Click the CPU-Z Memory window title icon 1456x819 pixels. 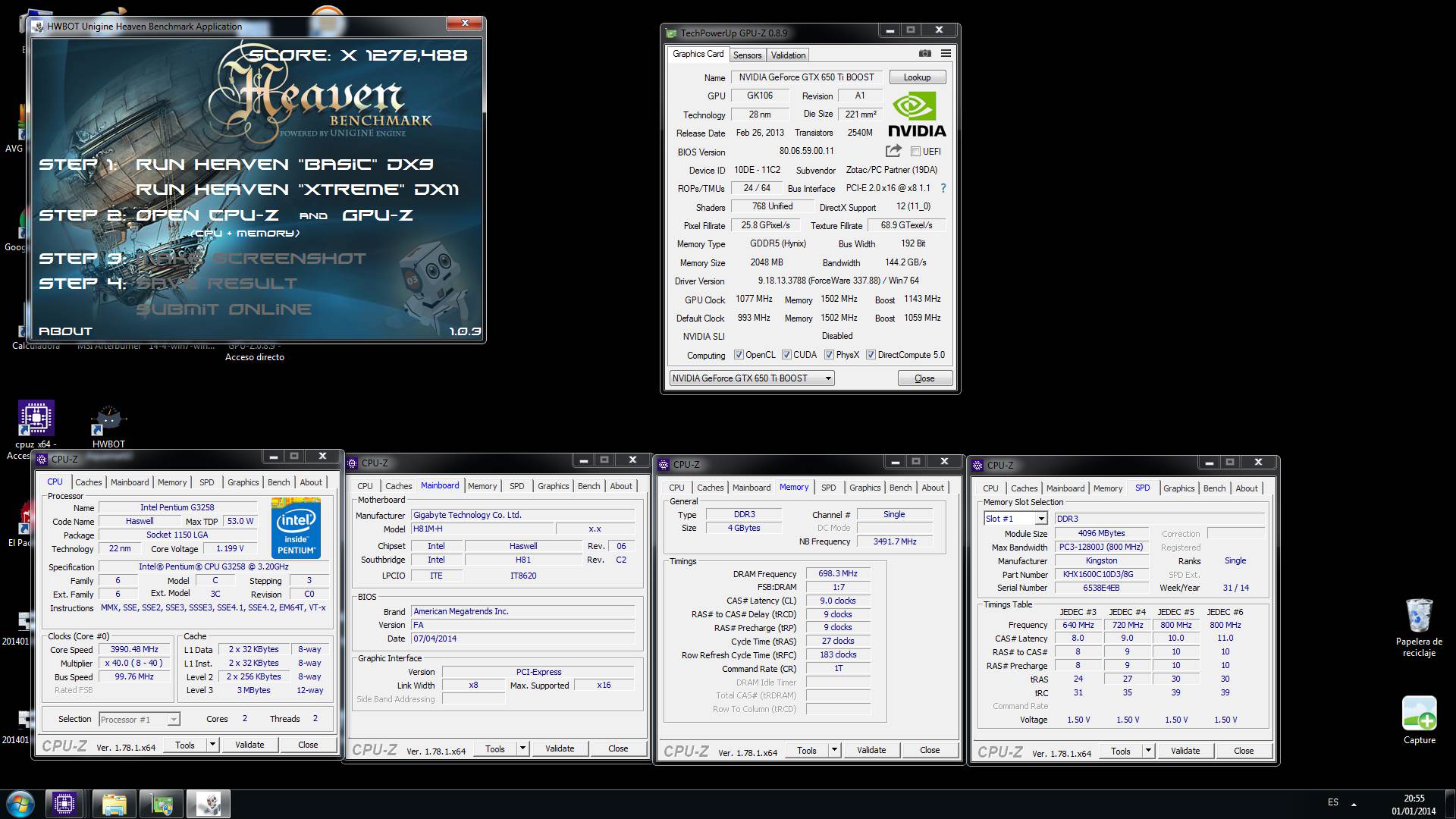664,465
